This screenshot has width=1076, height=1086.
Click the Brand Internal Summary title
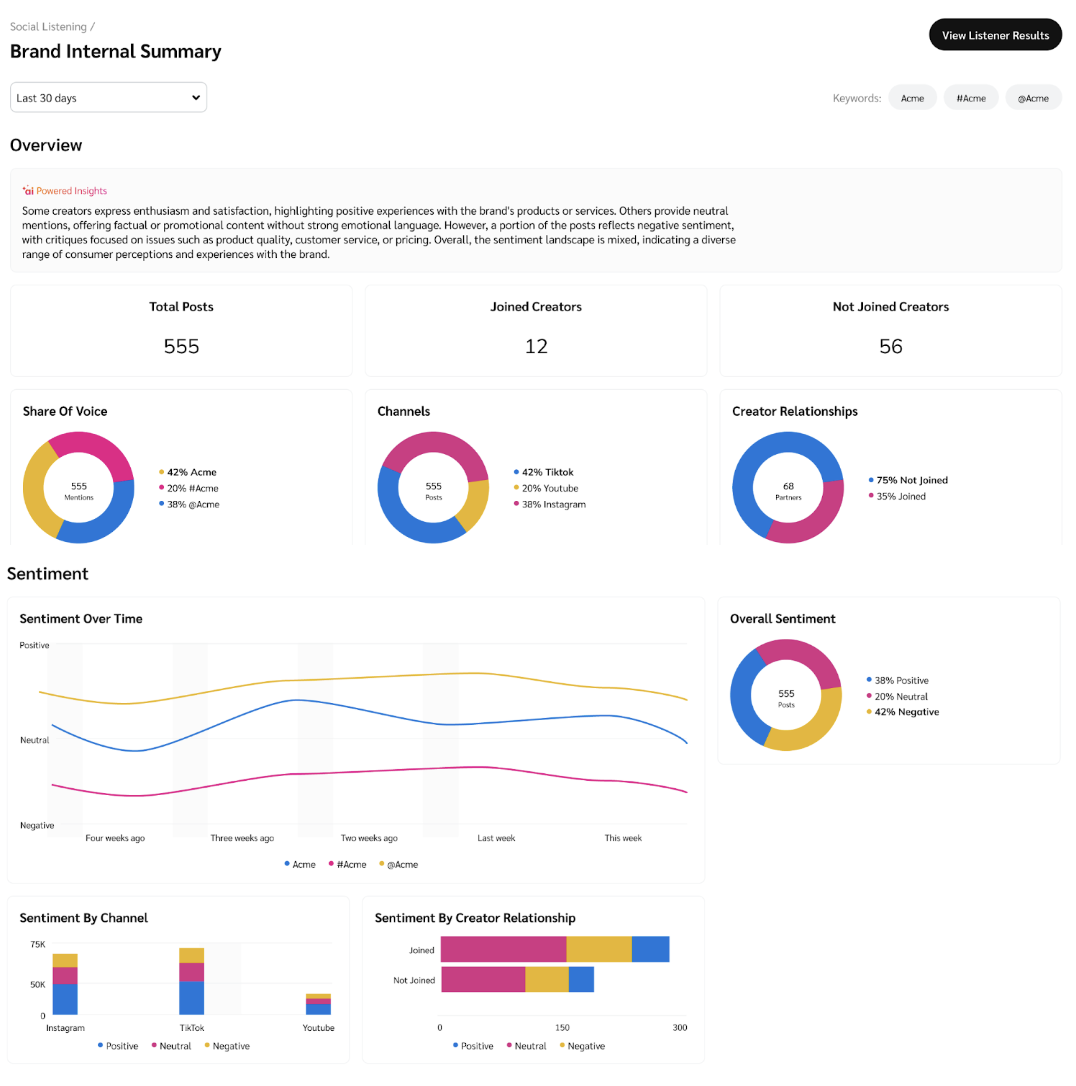pyautogui.click(x=116, y=51)
